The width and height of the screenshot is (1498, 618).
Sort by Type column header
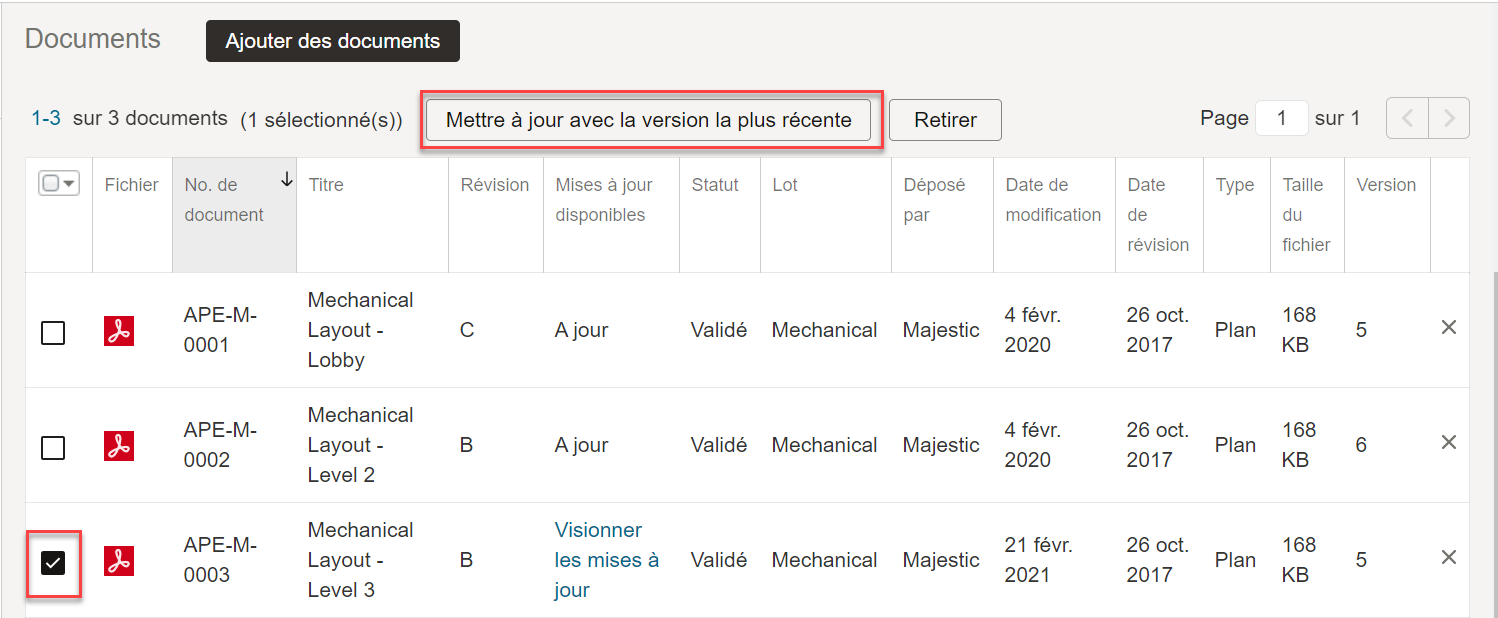point(1235,185)
